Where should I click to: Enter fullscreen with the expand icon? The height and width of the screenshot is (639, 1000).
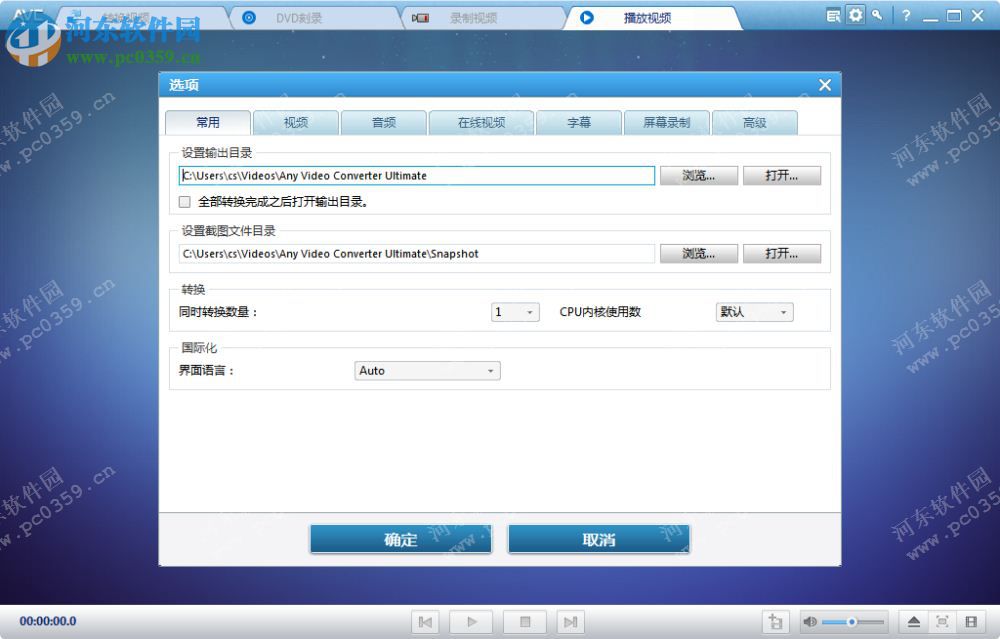pyautogui.click(x=942, y=621)
